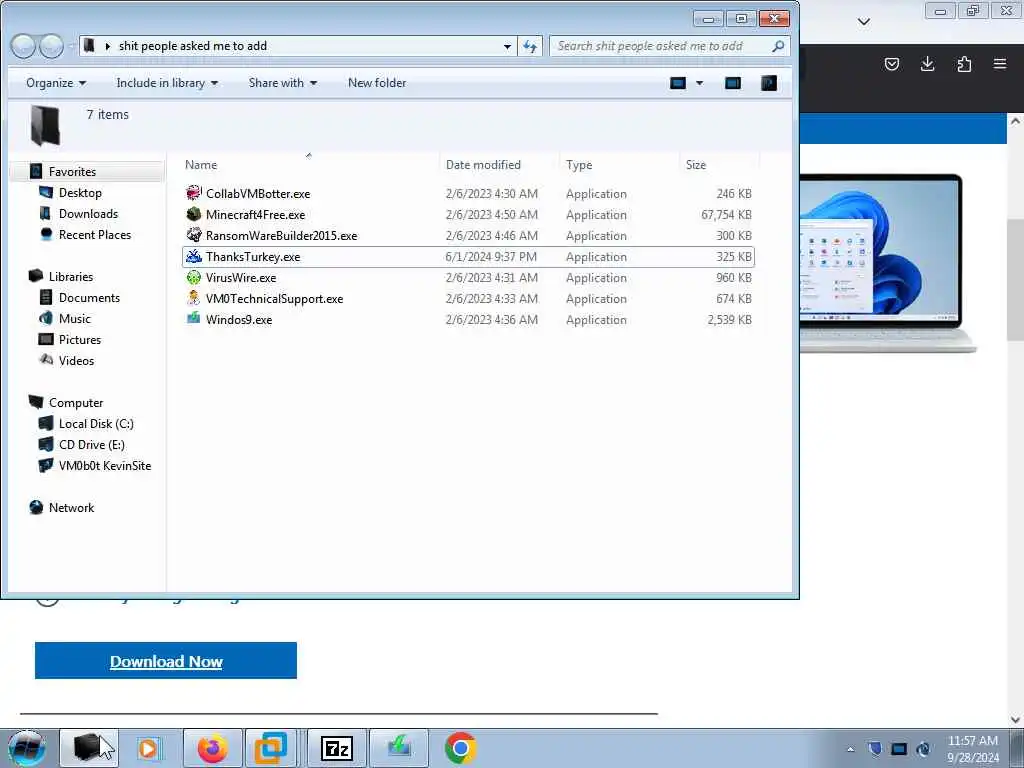The image size is (1024, 768).
Task: Expand the address path arrow
Action: 108,46
